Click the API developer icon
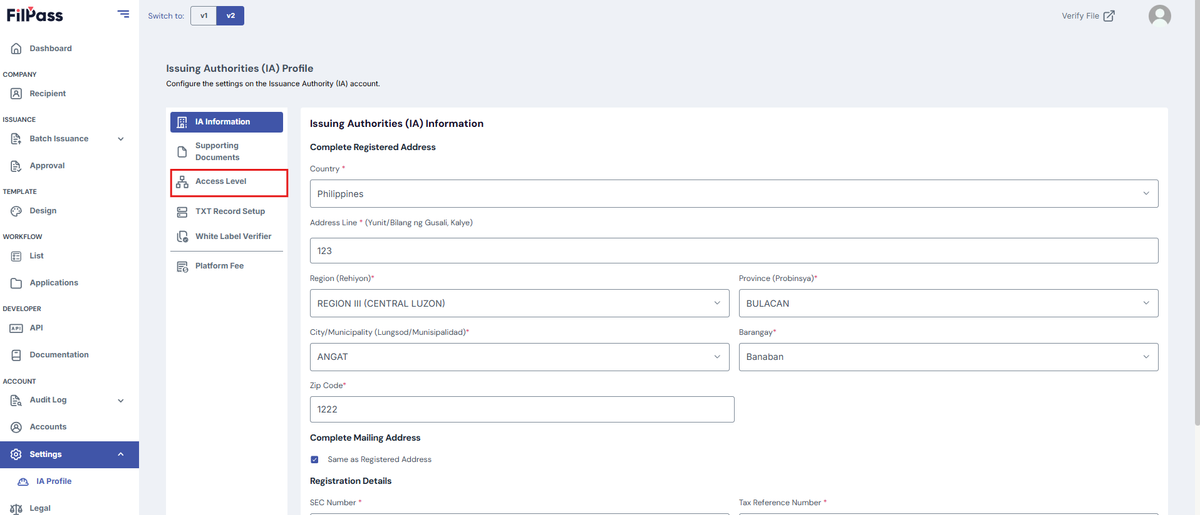The width and height of the screenshot is (1200, 515). (x=16, y=327)
